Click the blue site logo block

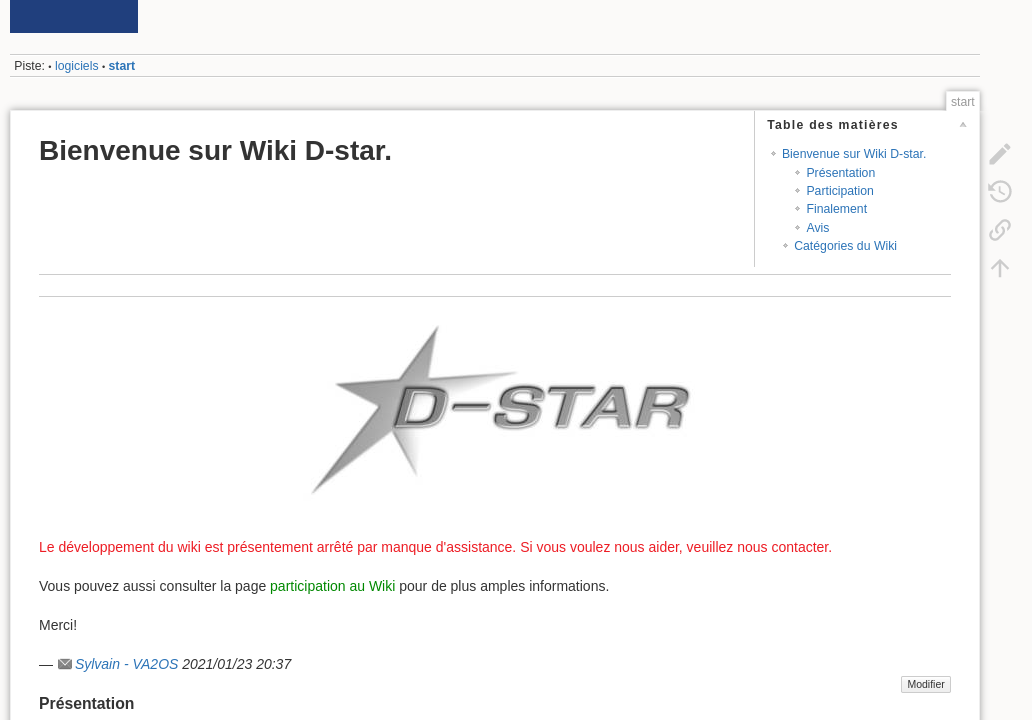pos(74,16)
